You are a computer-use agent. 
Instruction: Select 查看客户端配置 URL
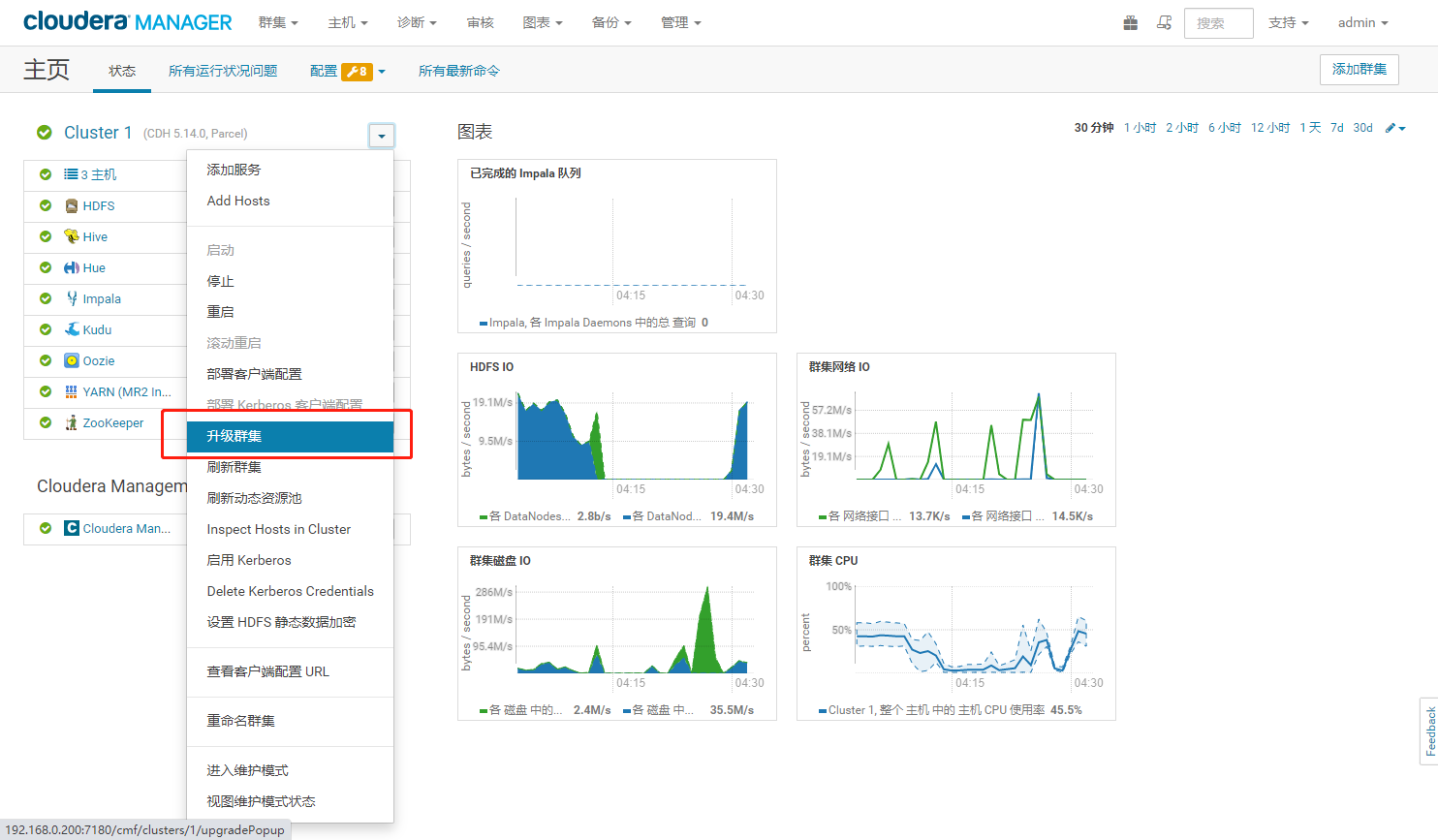pos(290,671)
